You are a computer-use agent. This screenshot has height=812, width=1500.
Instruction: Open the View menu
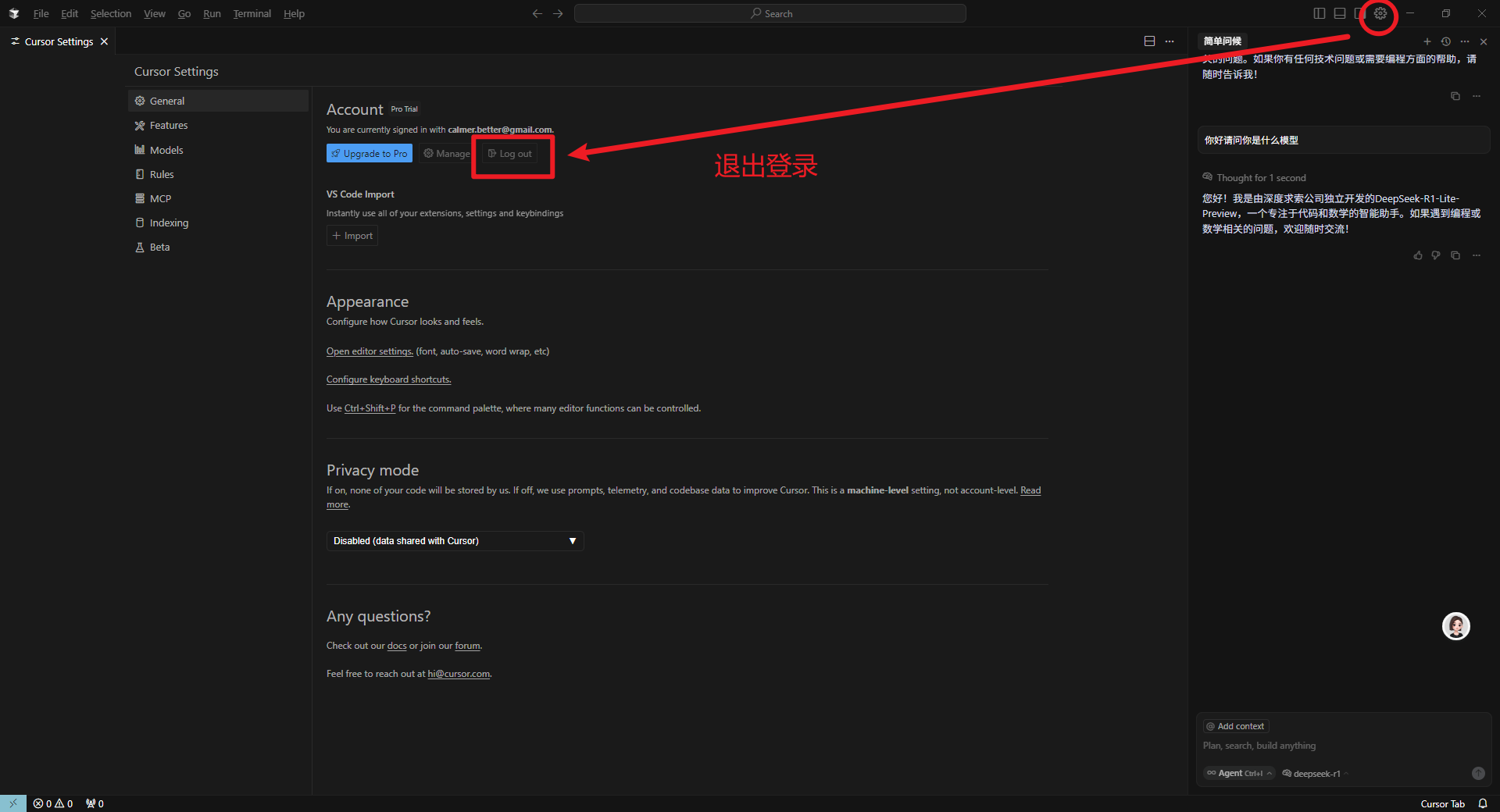click(x=155, y=13)
